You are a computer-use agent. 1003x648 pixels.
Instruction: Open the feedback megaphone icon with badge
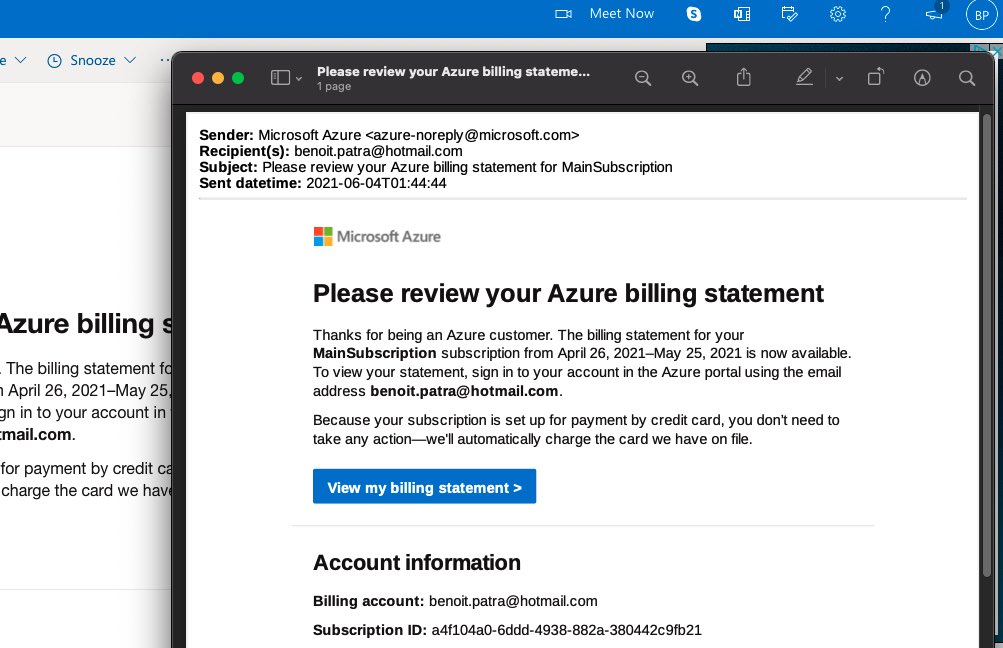[935, 13]
